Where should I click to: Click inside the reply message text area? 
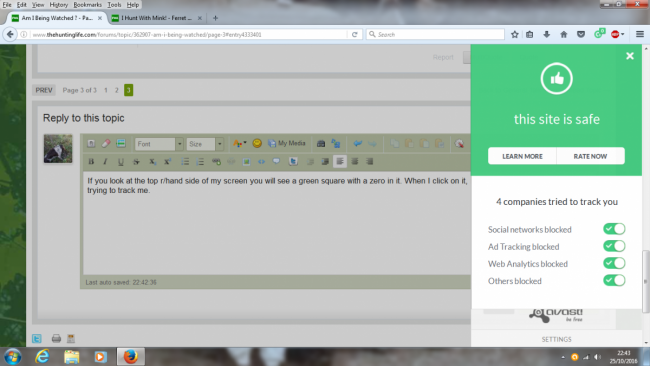276,224
